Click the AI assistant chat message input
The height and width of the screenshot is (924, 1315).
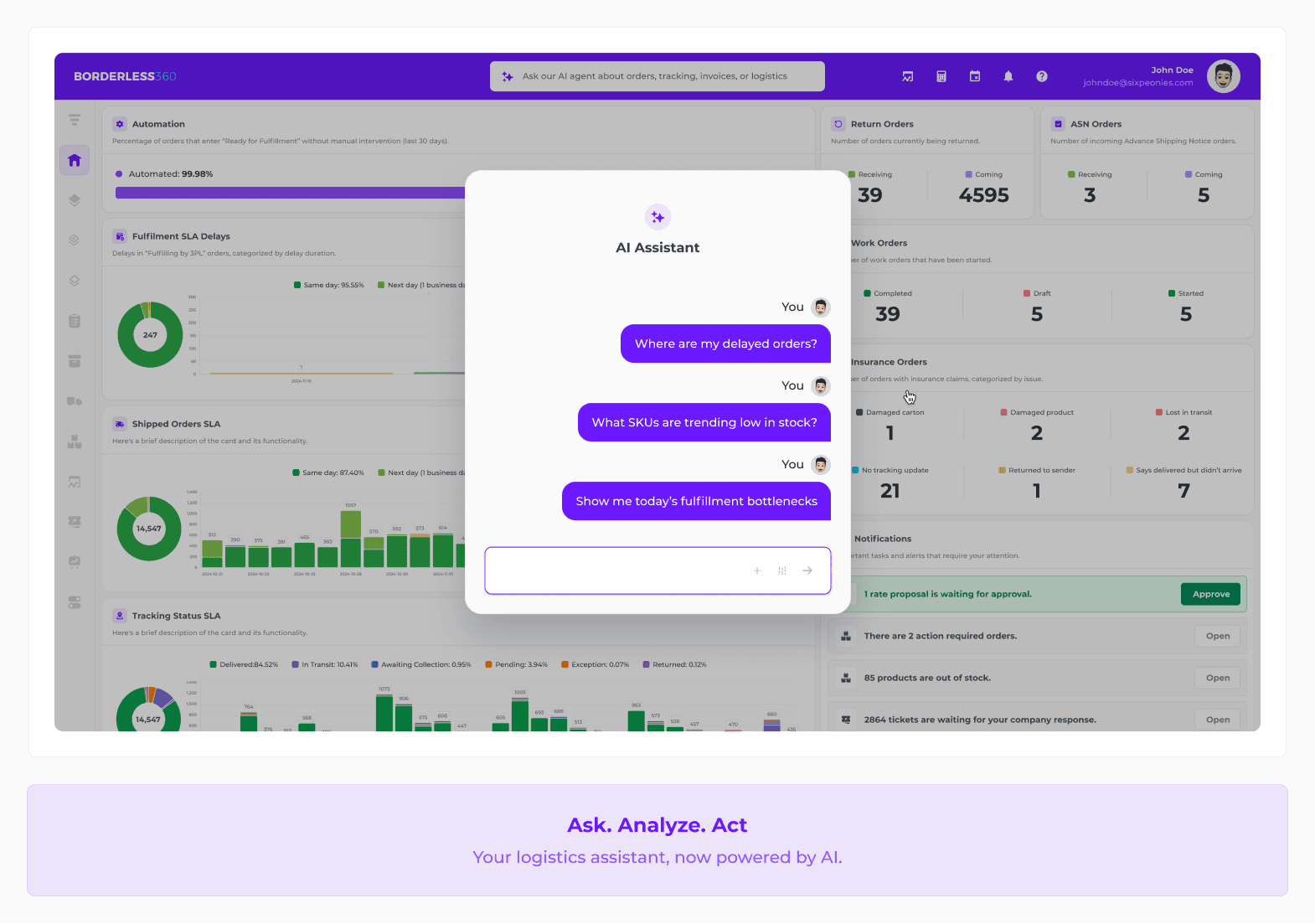click(657, 570)
